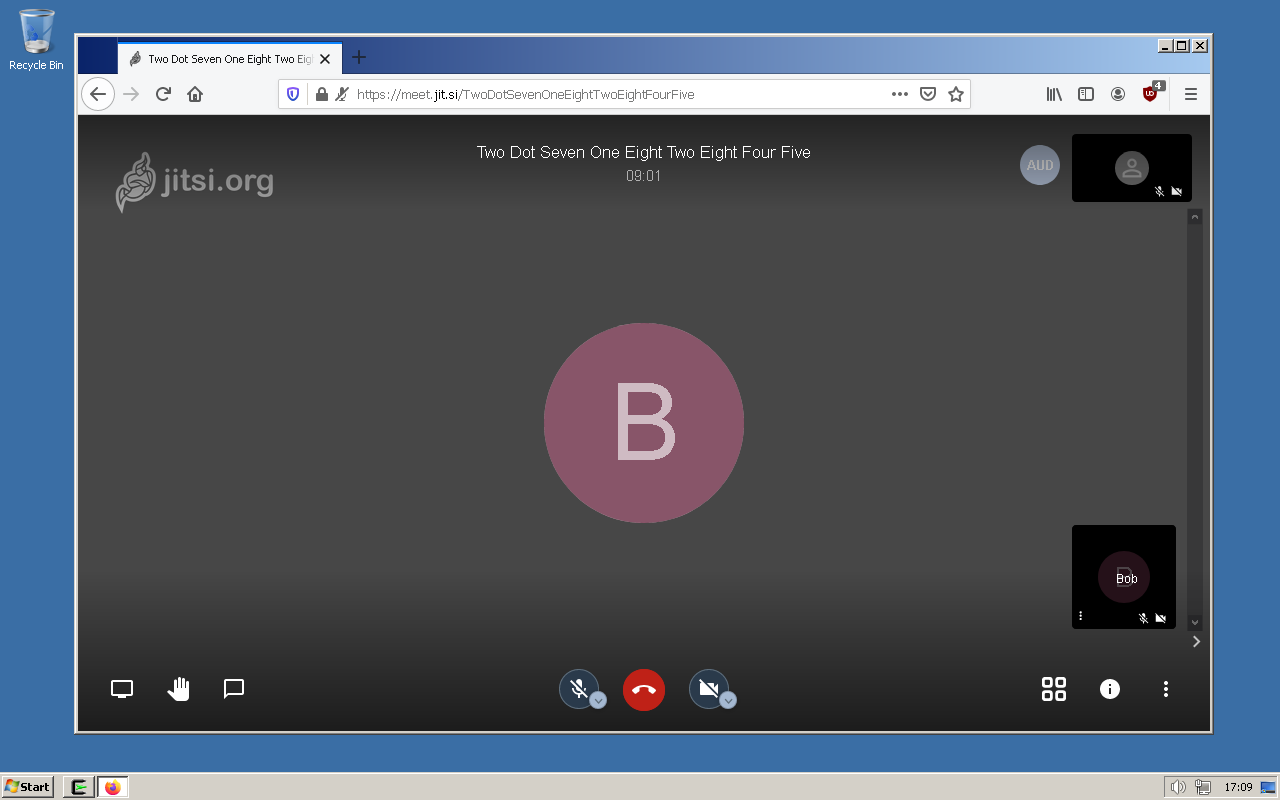Open the Recycle Bin

[36, 40]
